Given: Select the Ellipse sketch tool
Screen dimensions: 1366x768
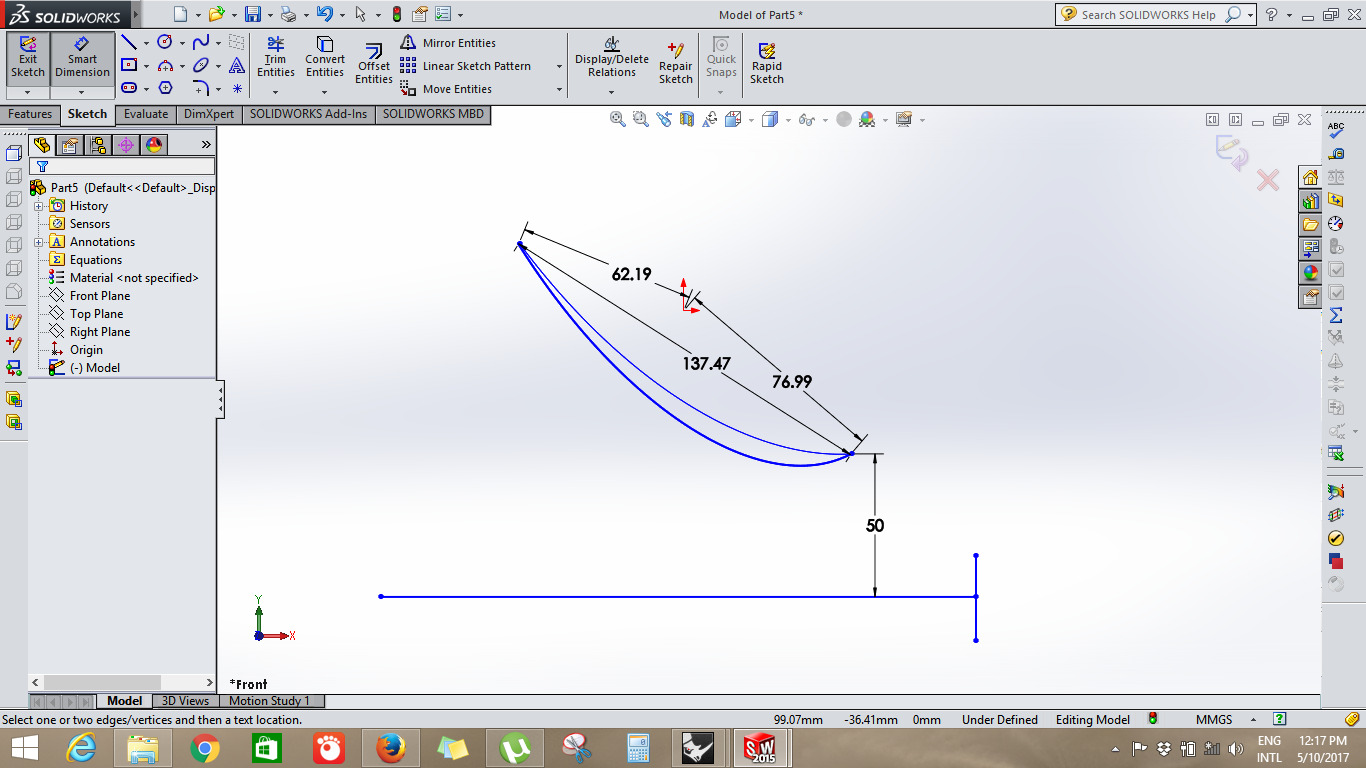Looking at the screenshot, I should (201, 65).
